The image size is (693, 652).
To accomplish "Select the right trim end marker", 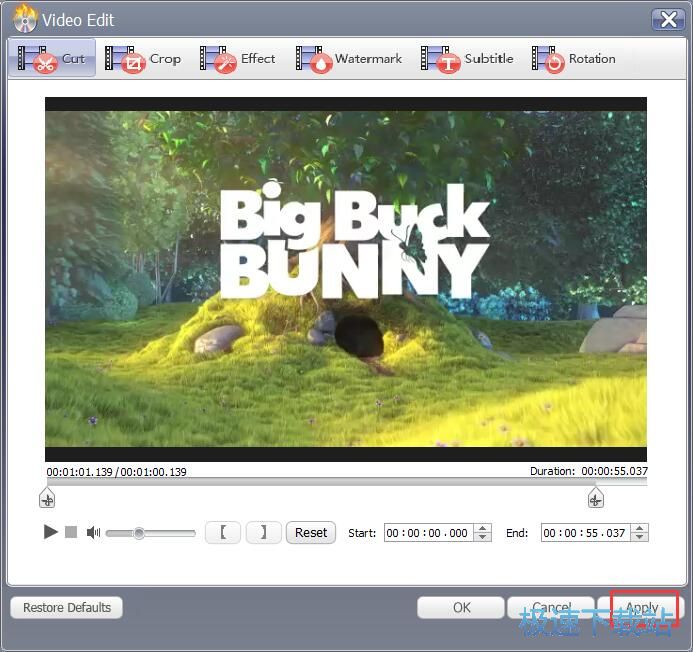I will 596,498.
